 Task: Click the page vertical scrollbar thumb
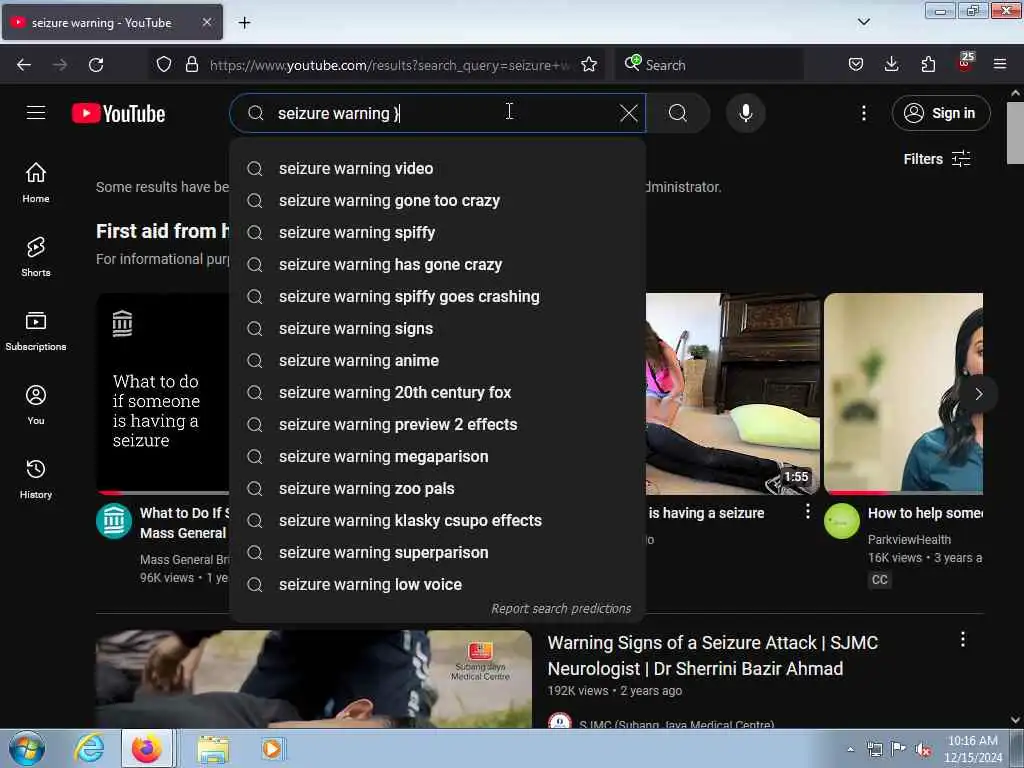coord(1015,133)
